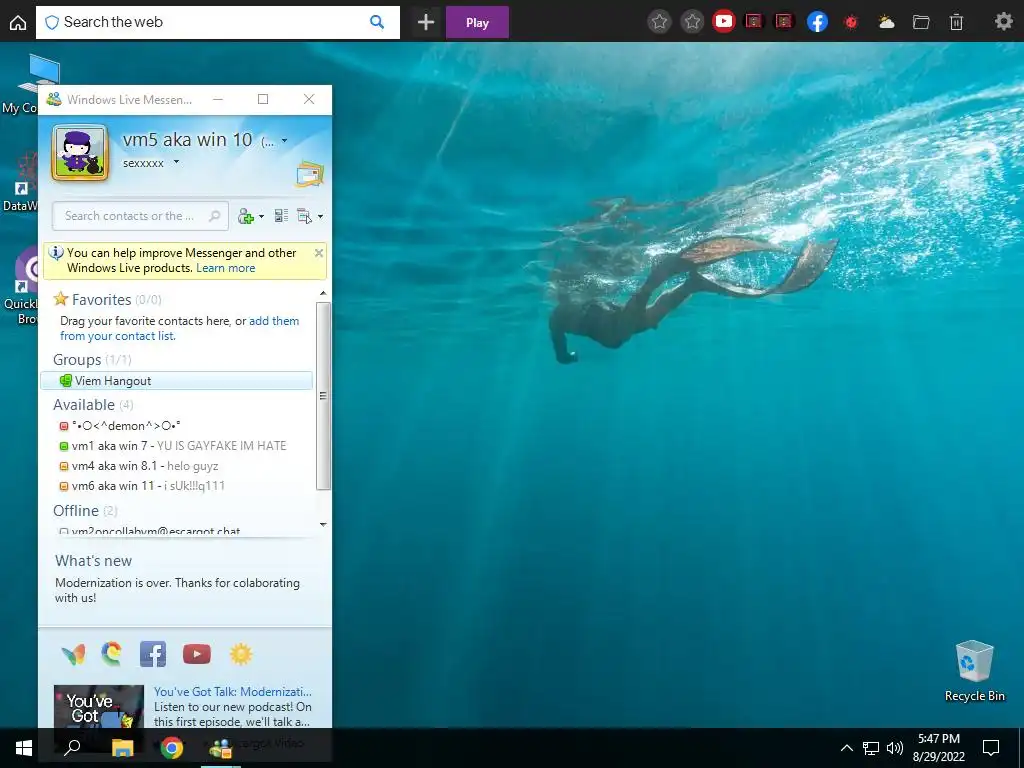
Task: Dismiss the improve Messenger notification
Action: click(319, 253)
